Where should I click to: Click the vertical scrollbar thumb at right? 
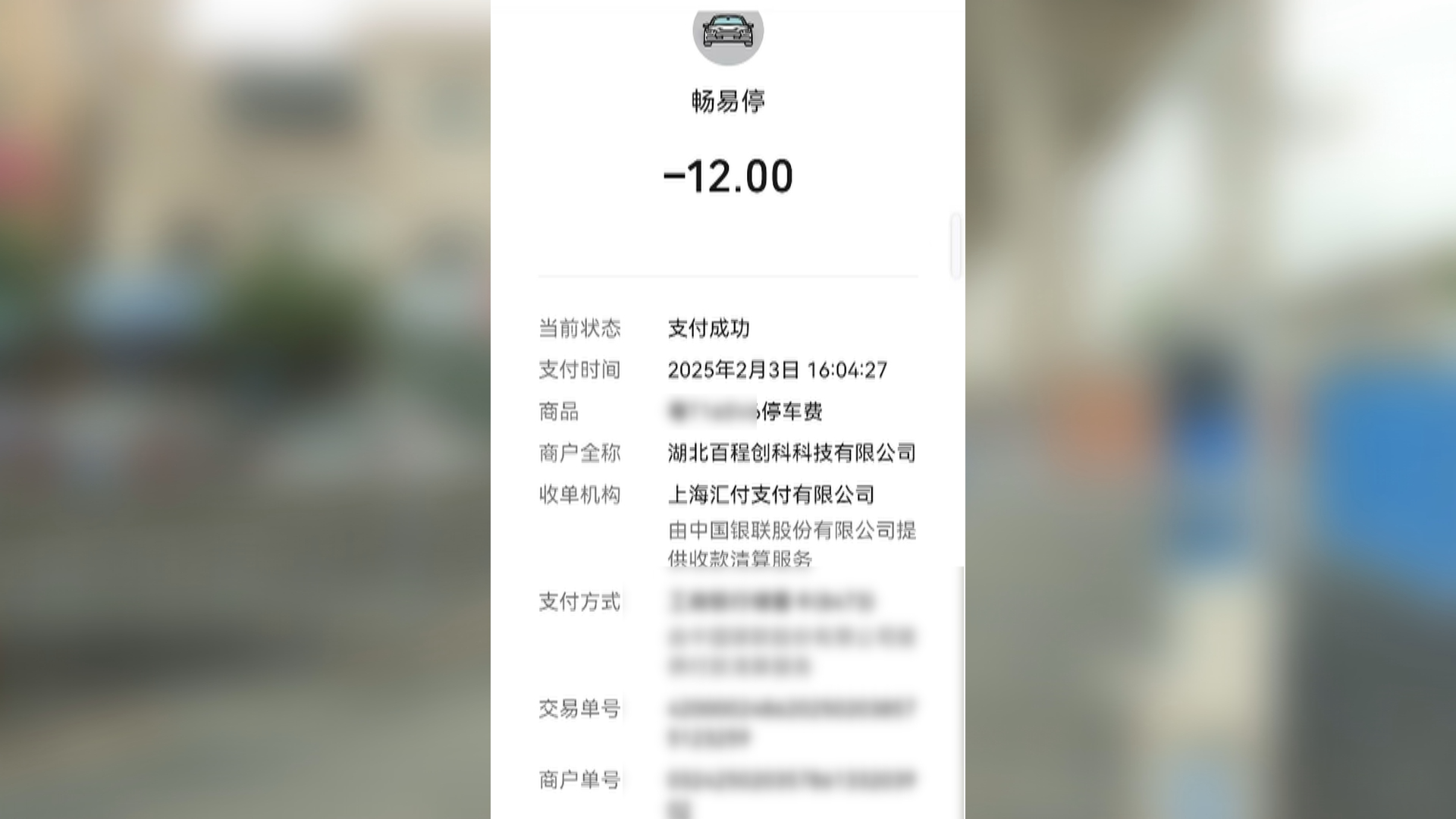click(955, 246)
